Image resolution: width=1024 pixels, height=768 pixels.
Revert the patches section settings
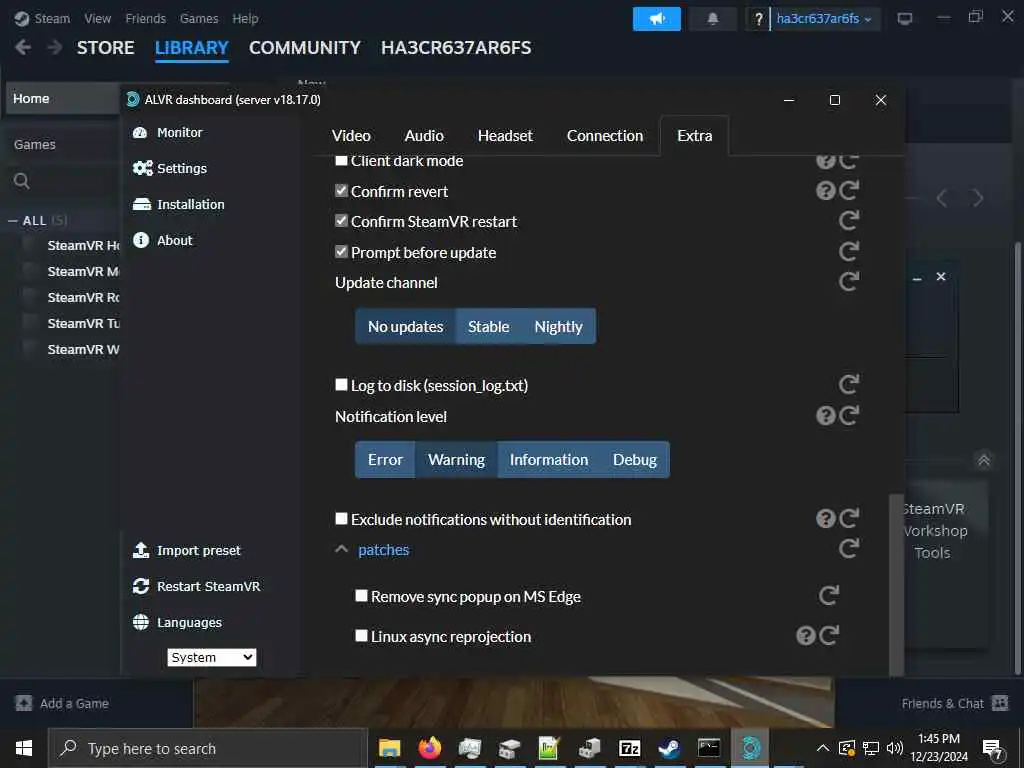tap(849, 549)
